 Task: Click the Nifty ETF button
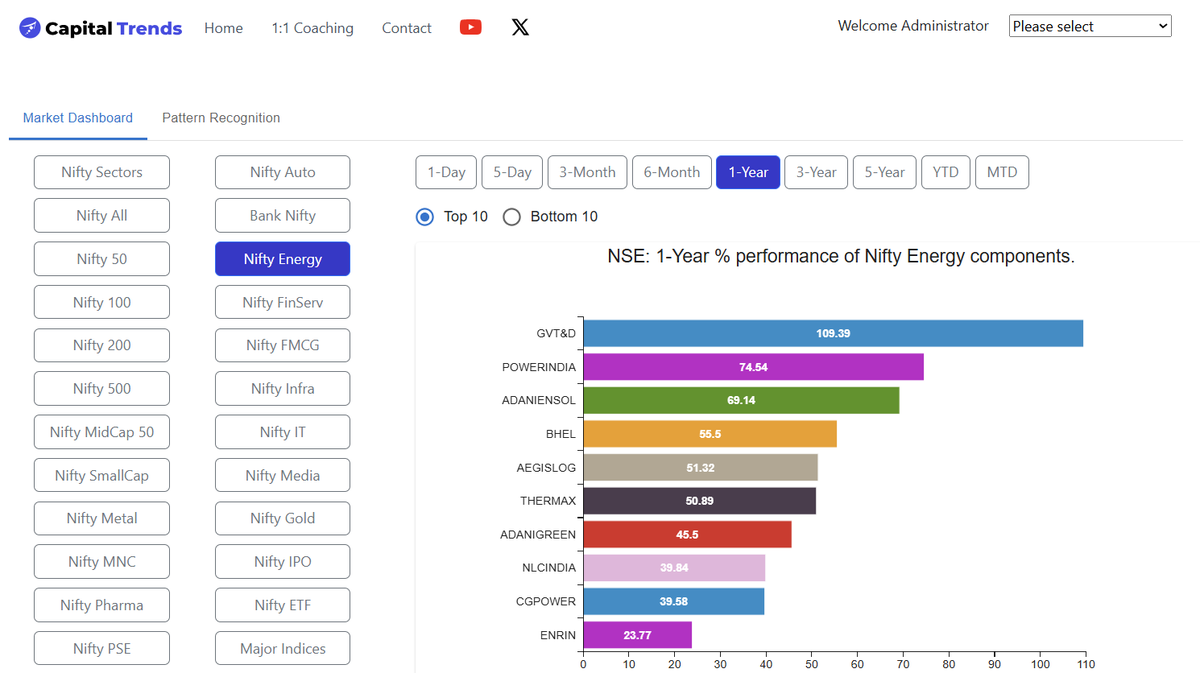pyautogui.click(x=283, y=605)
